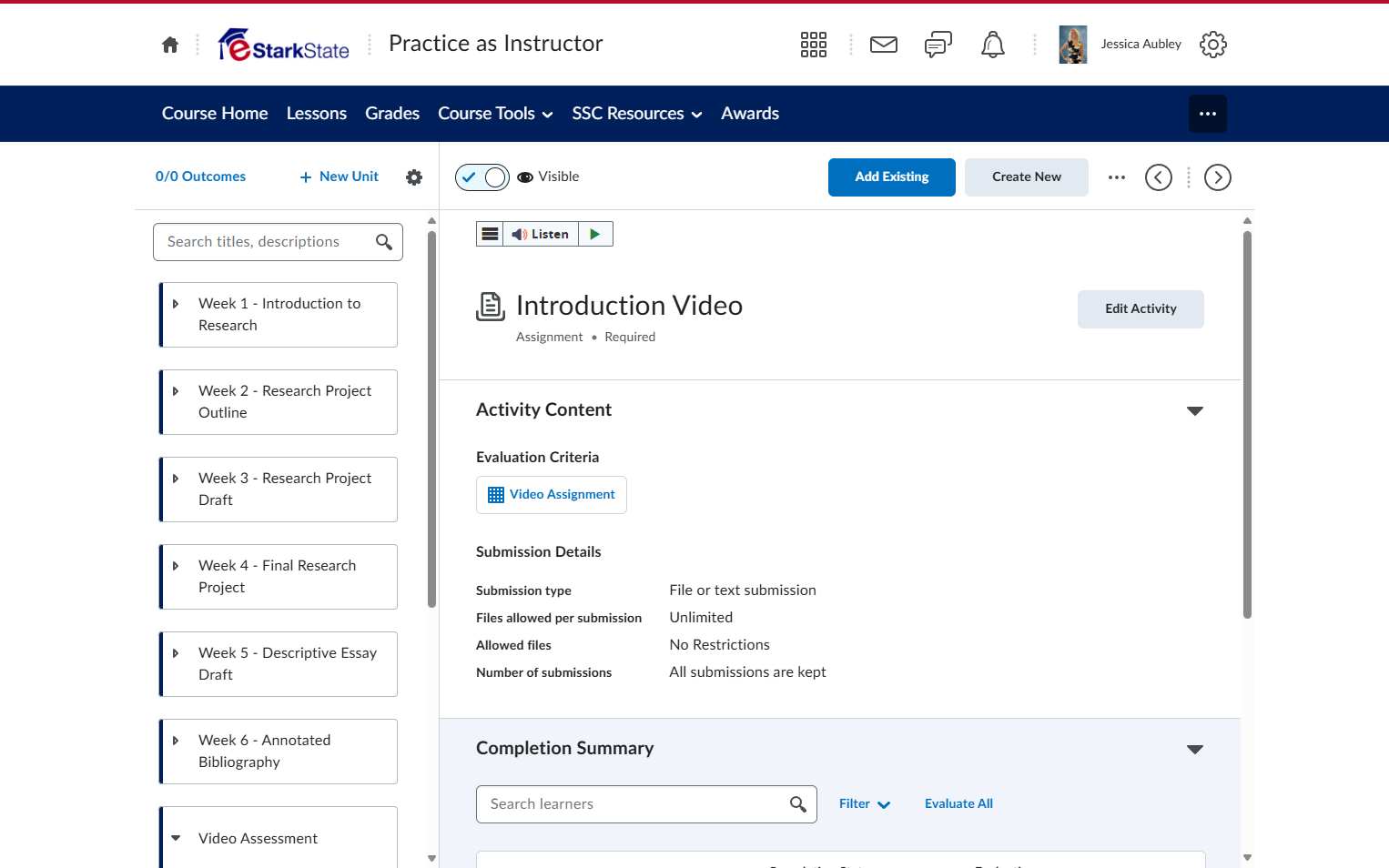Open more options beside Create New
The height and width of the screenshot is (868, 1389).
point(1117,177)
